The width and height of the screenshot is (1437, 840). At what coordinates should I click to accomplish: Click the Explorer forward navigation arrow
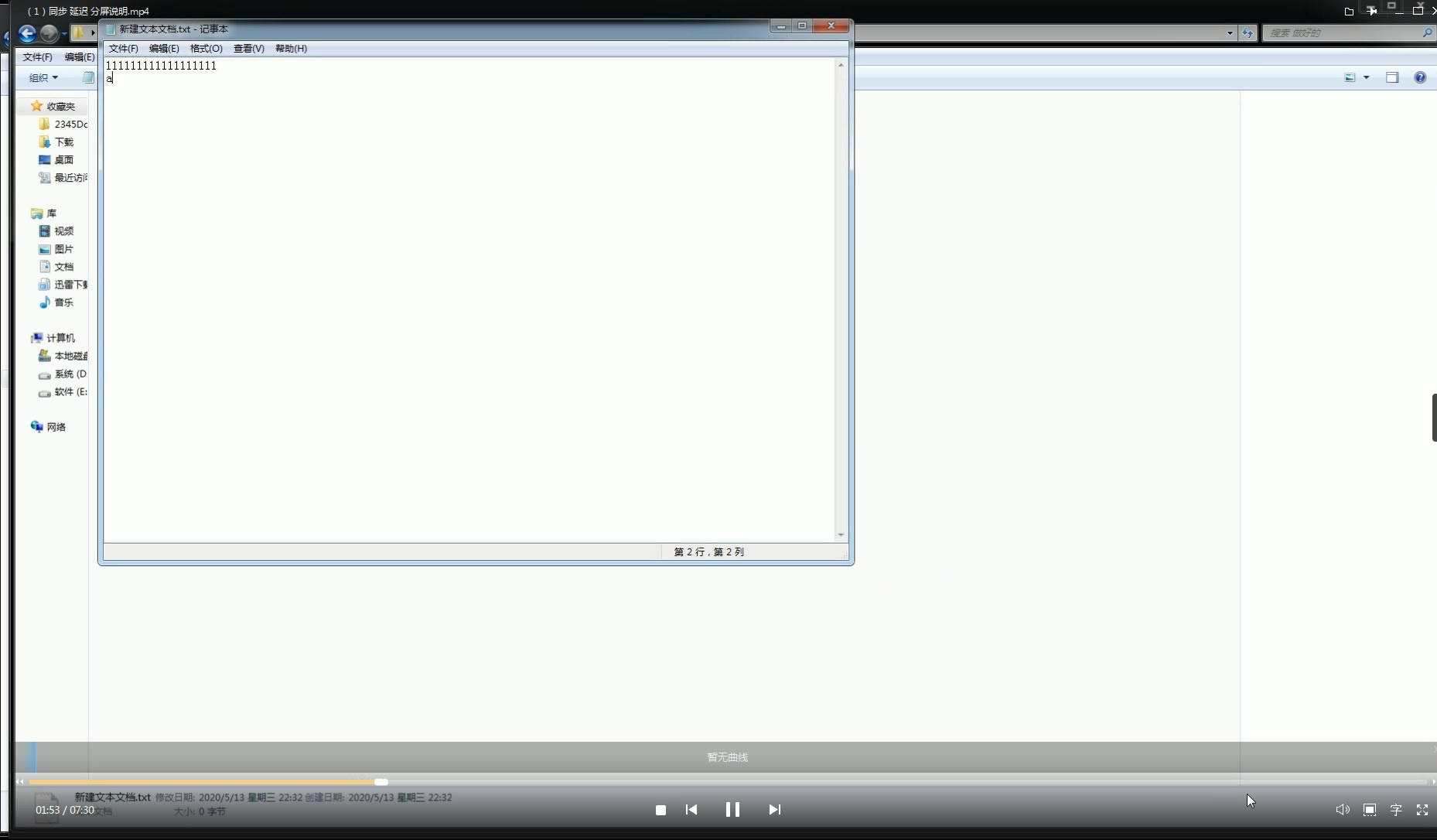click(49, 32)
